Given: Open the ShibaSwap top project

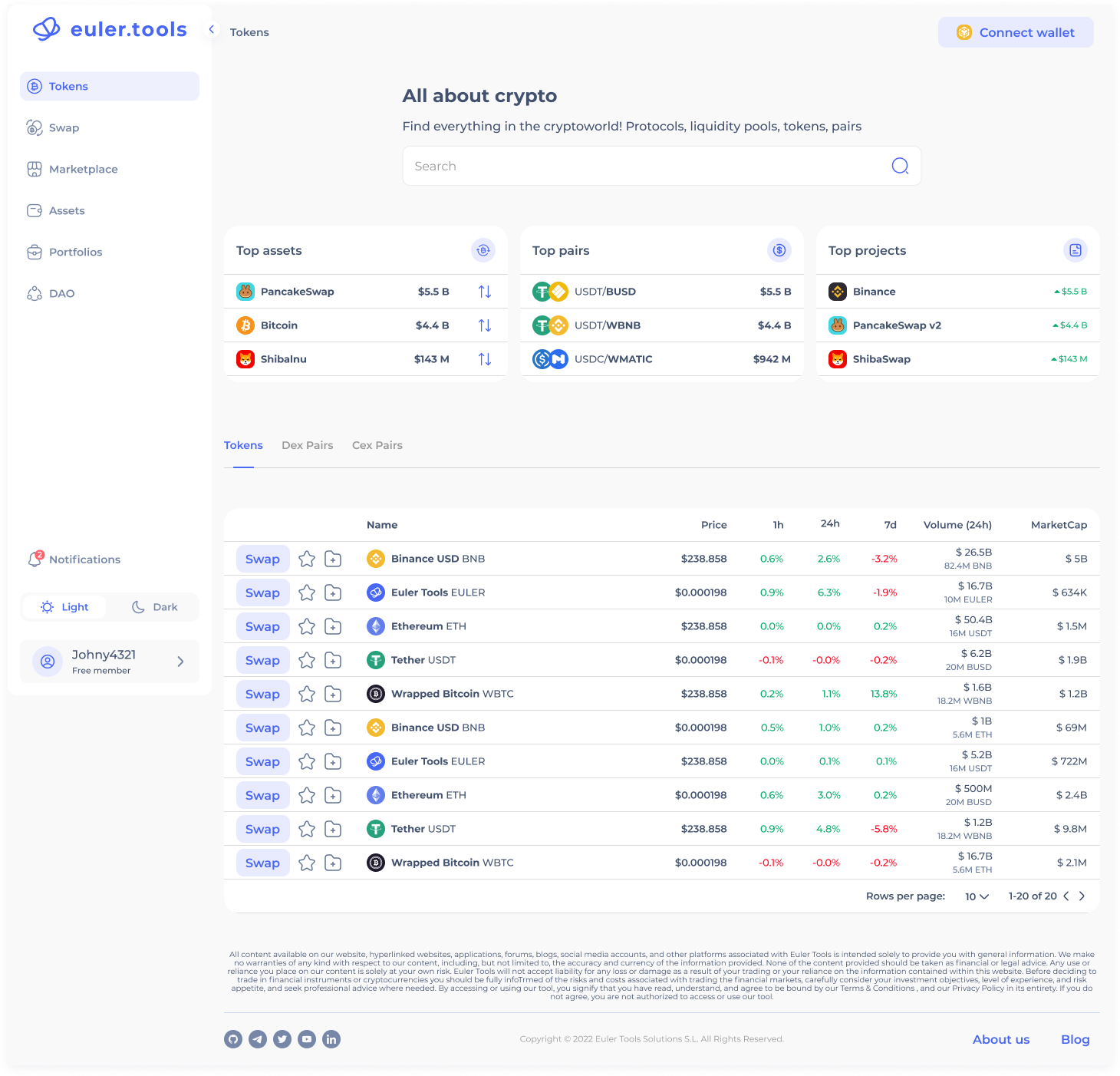Looking at the screenshot, I should pos(957,359).
